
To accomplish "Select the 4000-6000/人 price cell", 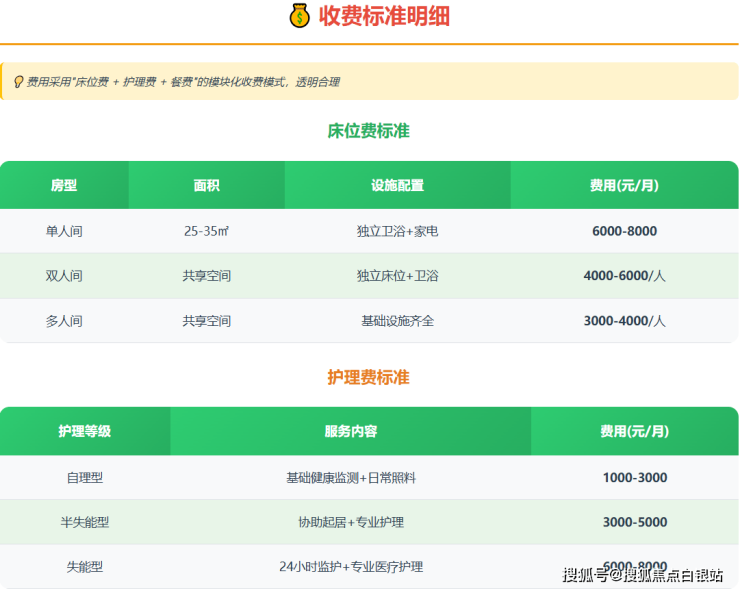I will (624, 276).
